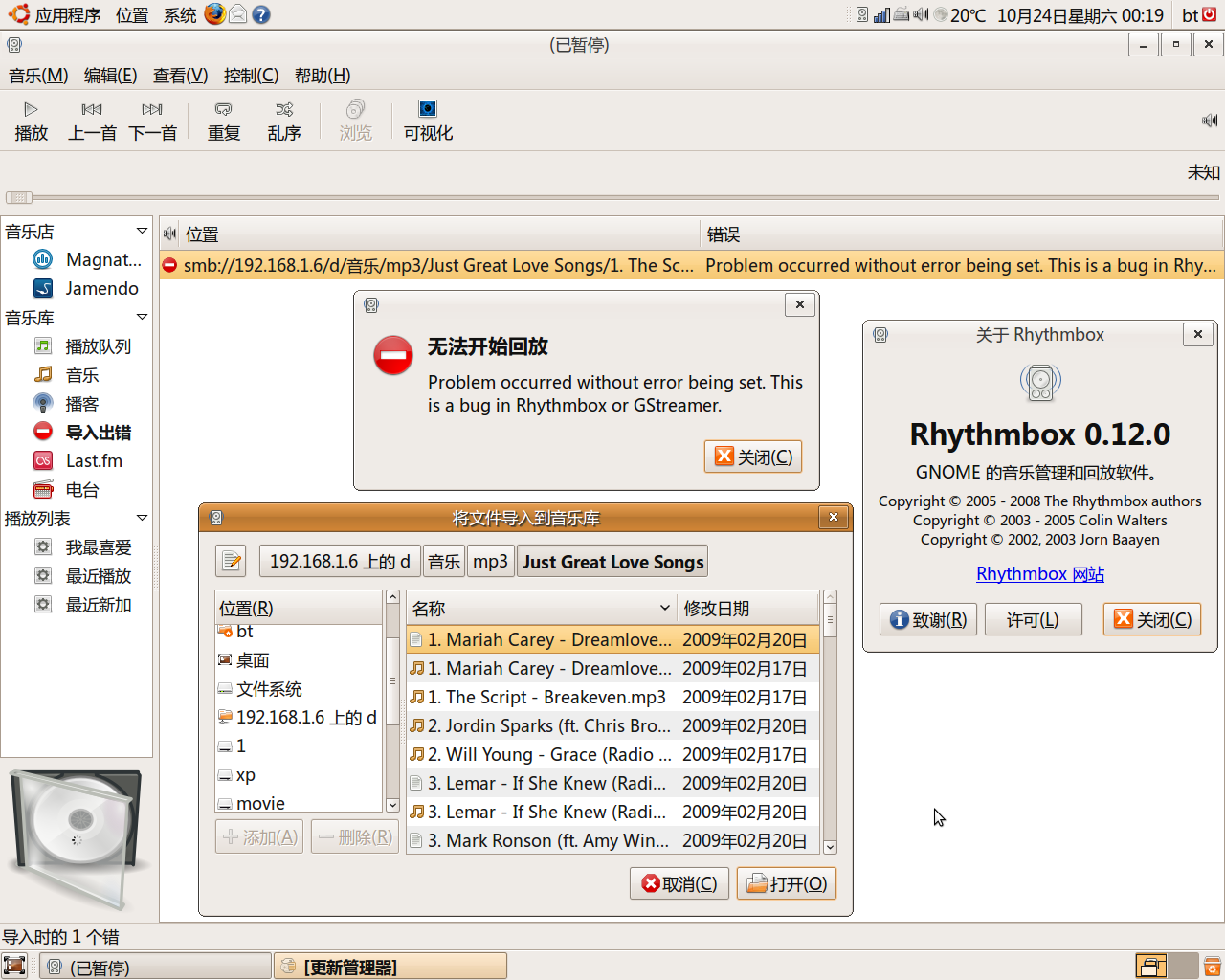Click the playback position slider handle
Screen dimensions: 1225x980
point(19,197)
